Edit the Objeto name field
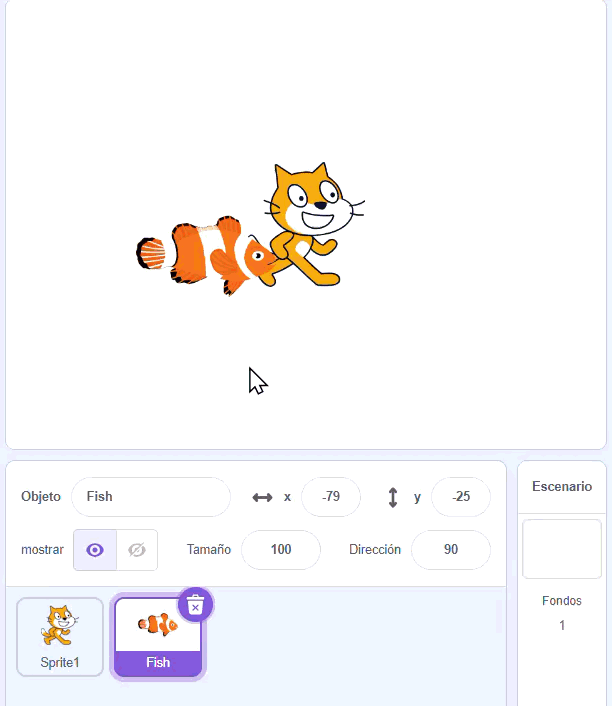612x706 pixels. coord(151,497)
